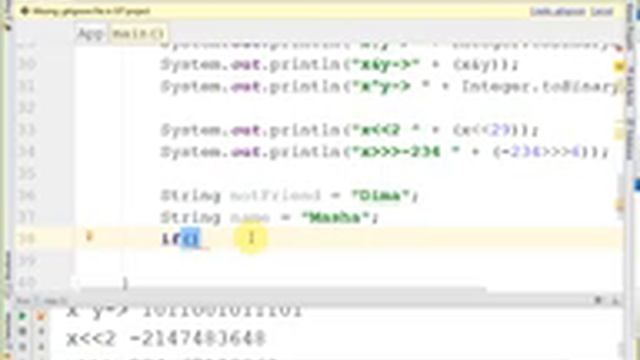Click the orange stripe mark beside line 37
640x360 pixels.
tap(620, 207)
